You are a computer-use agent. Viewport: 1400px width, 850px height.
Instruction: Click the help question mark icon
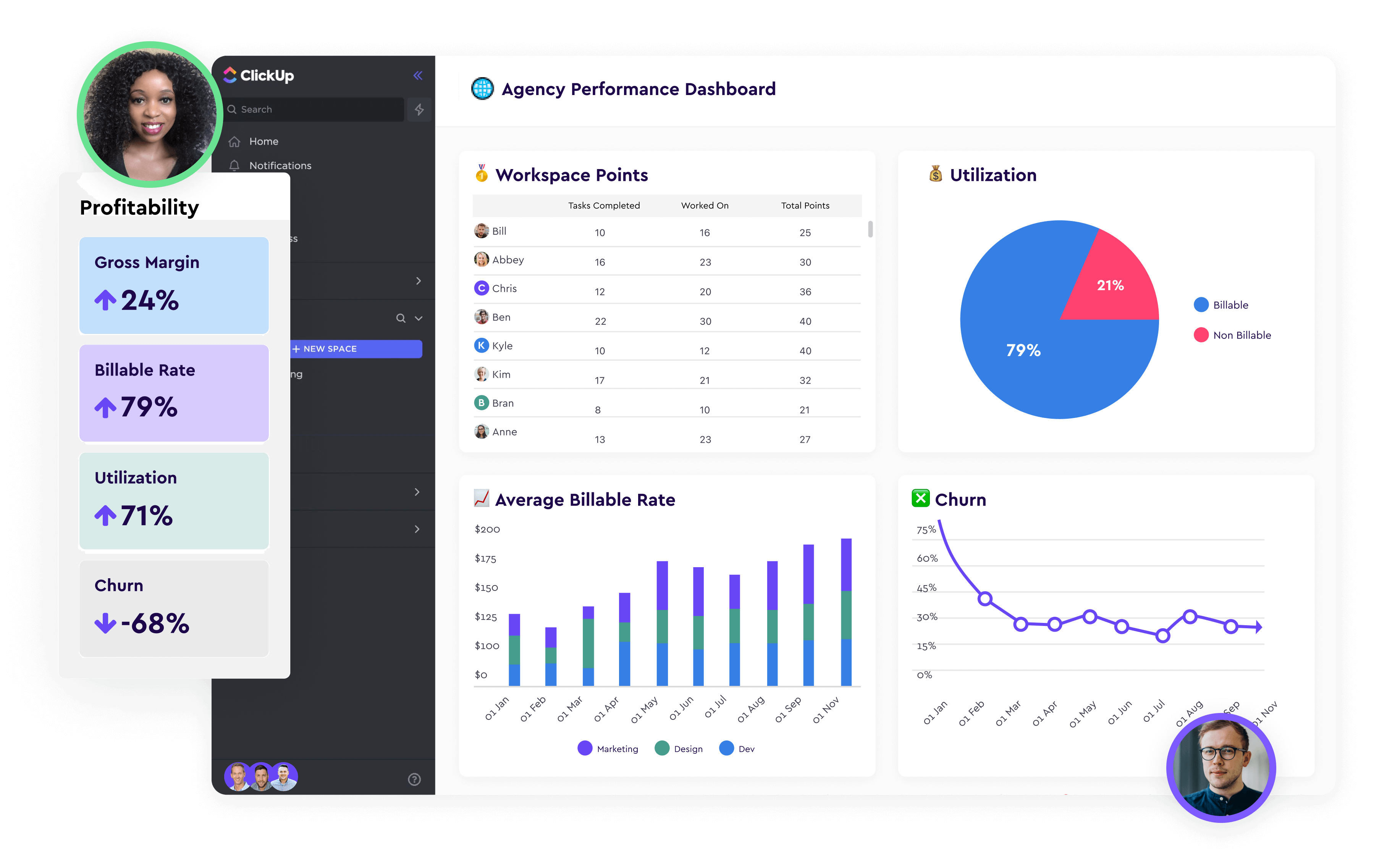click(x=414, y=779)
